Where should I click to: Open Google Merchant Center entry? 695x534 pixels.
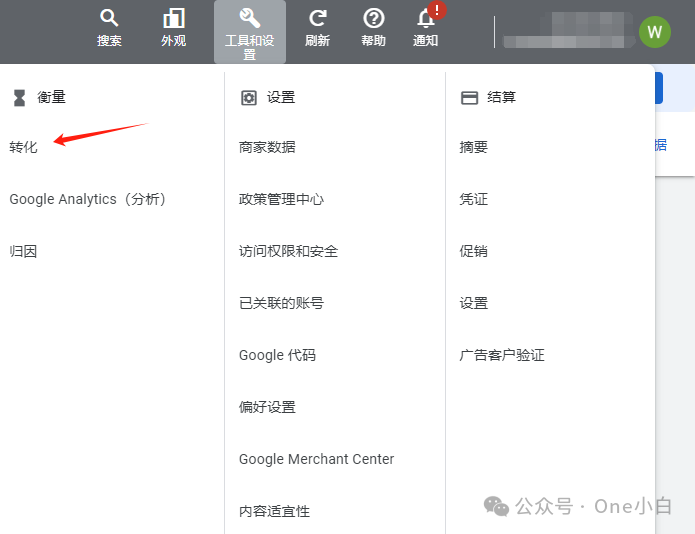pos(316,459)
